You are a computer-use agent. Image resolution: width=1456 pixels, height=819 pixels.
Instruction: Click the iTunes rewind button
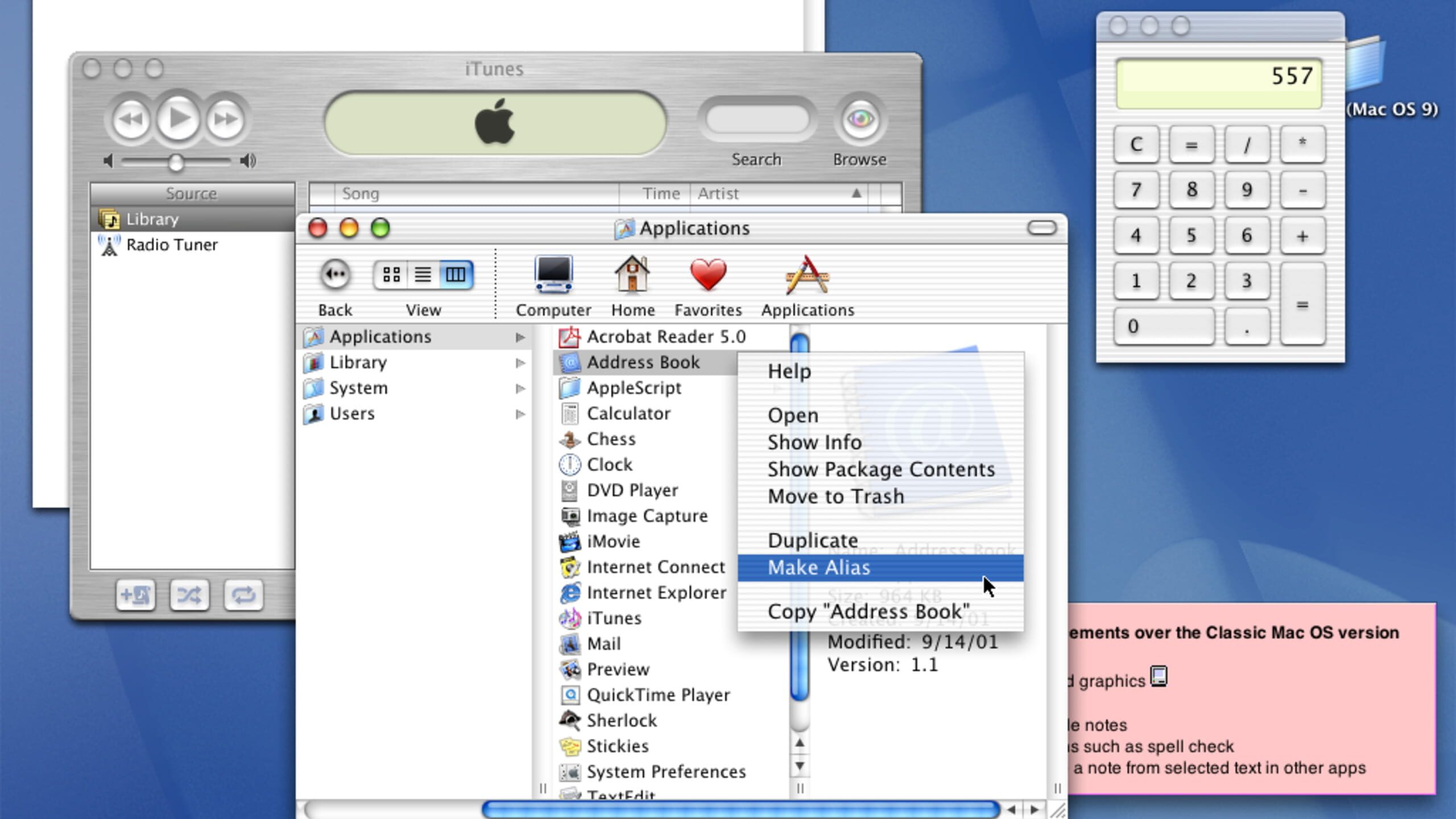point(131,119)
